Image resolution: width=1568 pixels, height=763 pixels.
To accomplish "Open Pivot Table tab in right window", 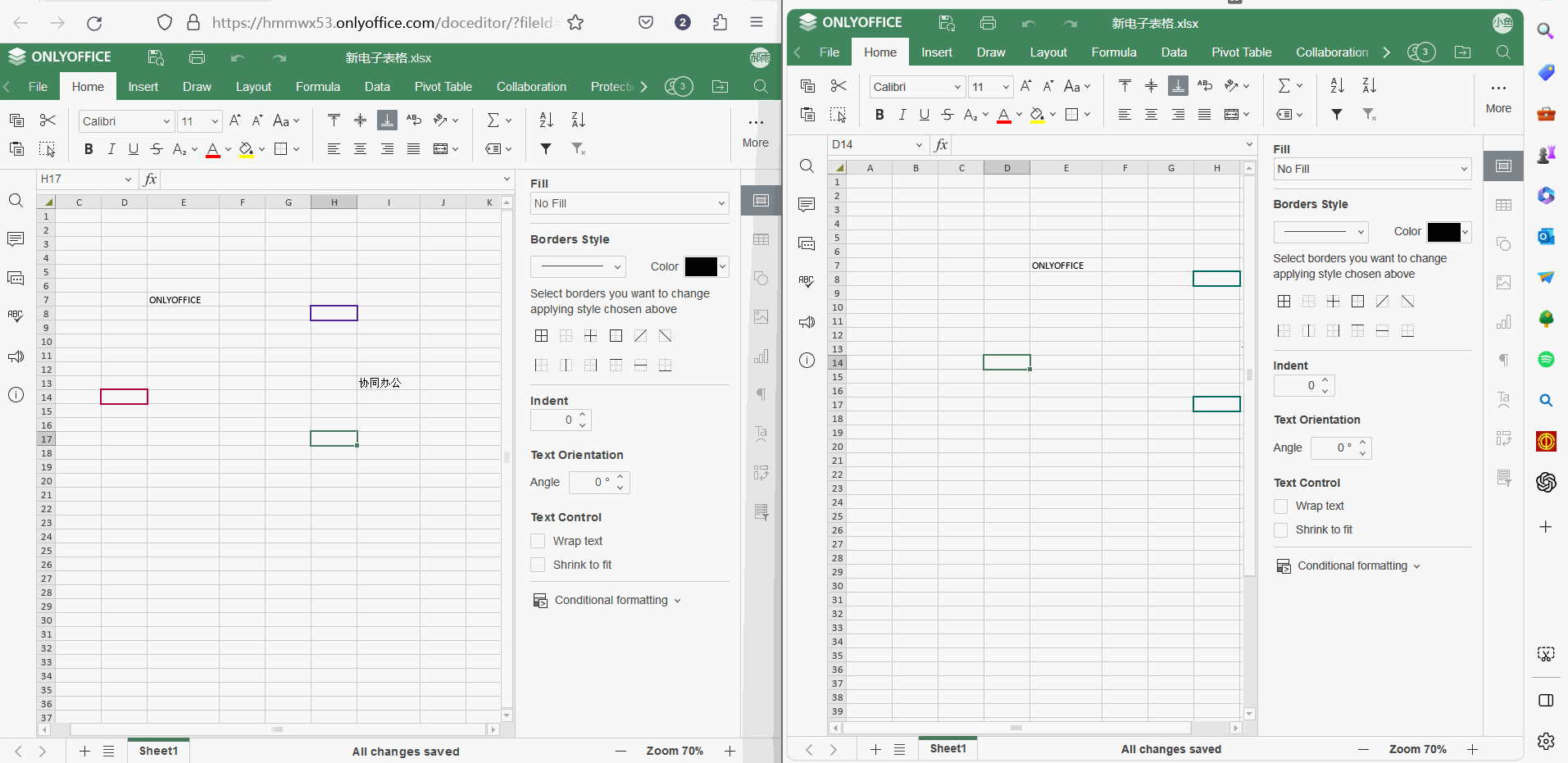I will [x=1241, y=52].
